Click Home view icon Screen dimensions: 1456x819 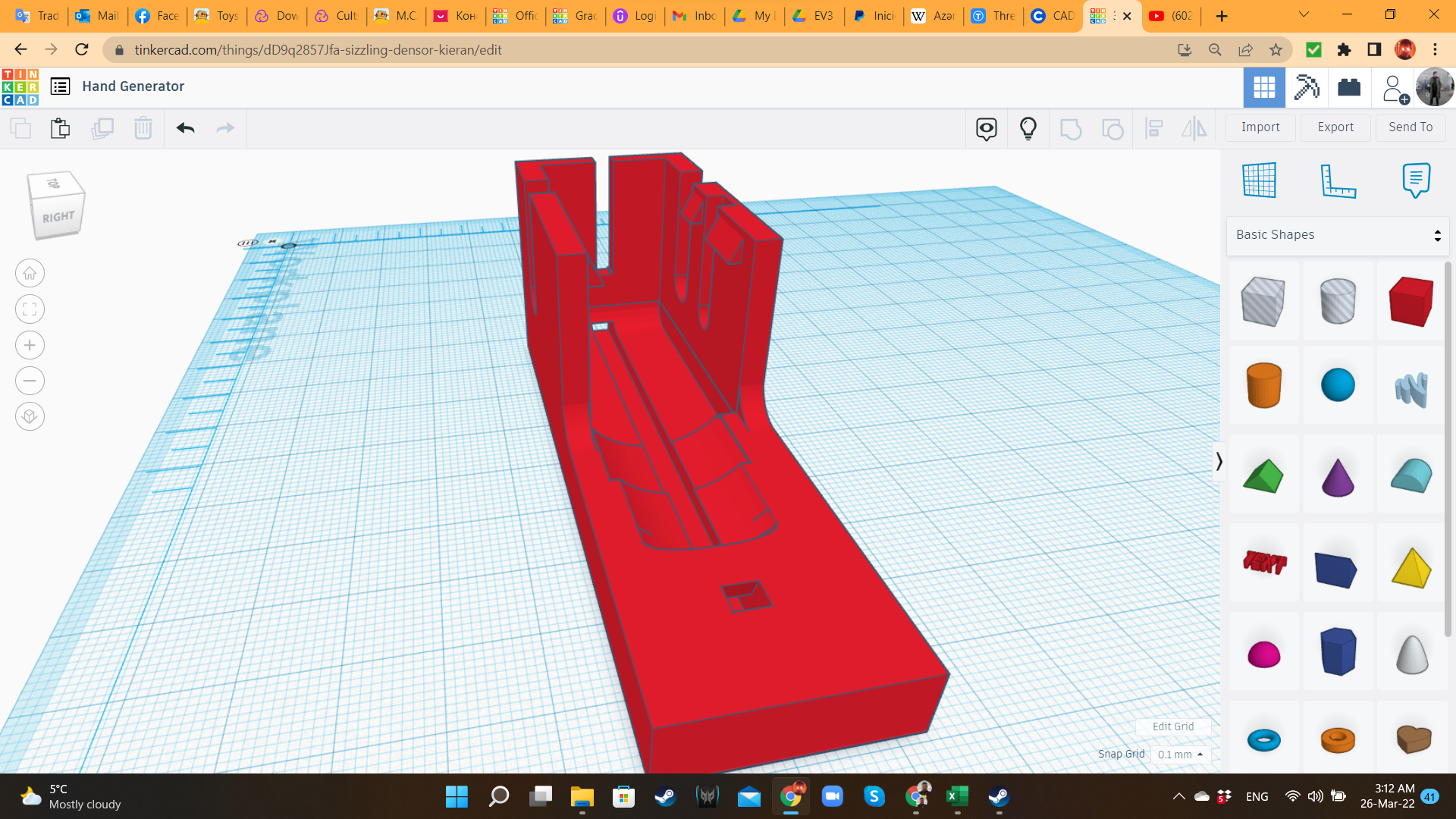pos(30,274)
